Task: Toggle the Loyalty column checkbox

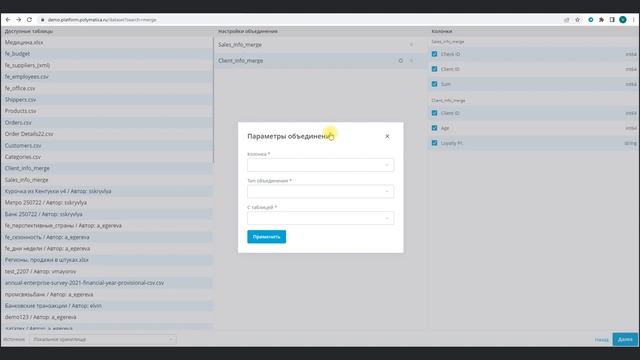Action: pyautogui.click(x=434, y=143)
